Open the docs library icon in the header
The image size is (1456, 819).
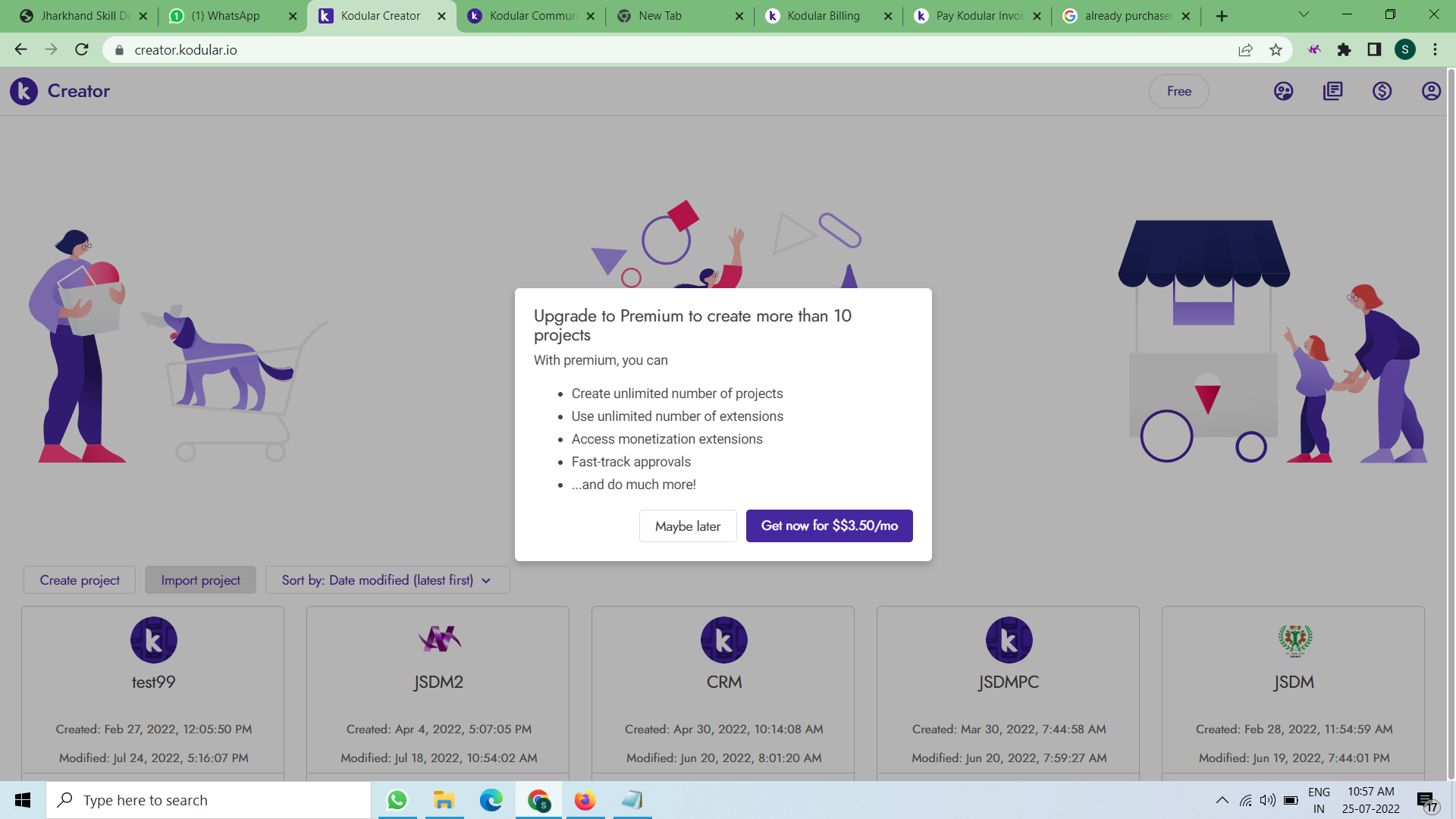tap(1332, 91)
